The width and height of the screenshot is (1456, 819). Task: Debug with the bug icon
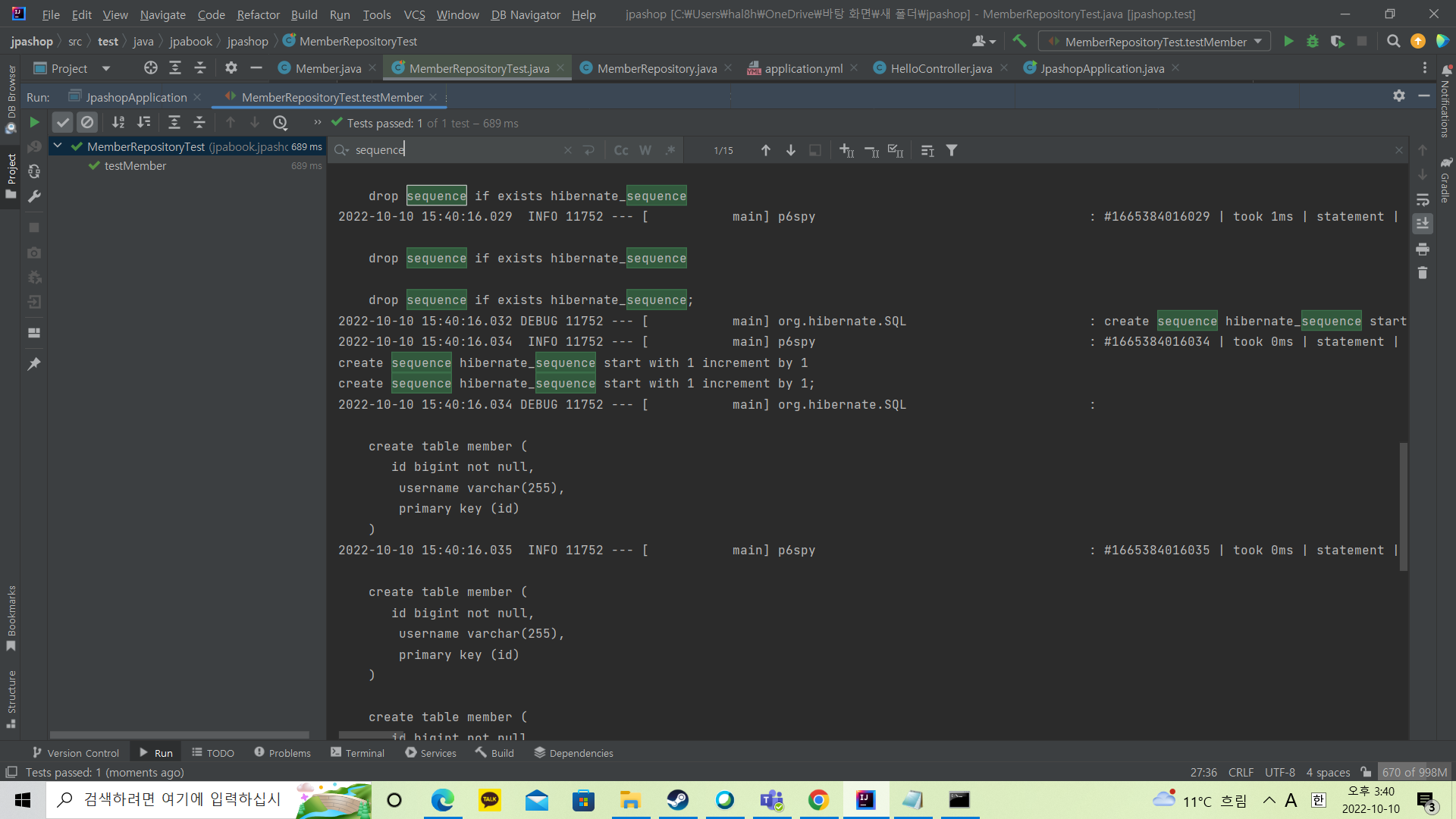coord(1313,42)
